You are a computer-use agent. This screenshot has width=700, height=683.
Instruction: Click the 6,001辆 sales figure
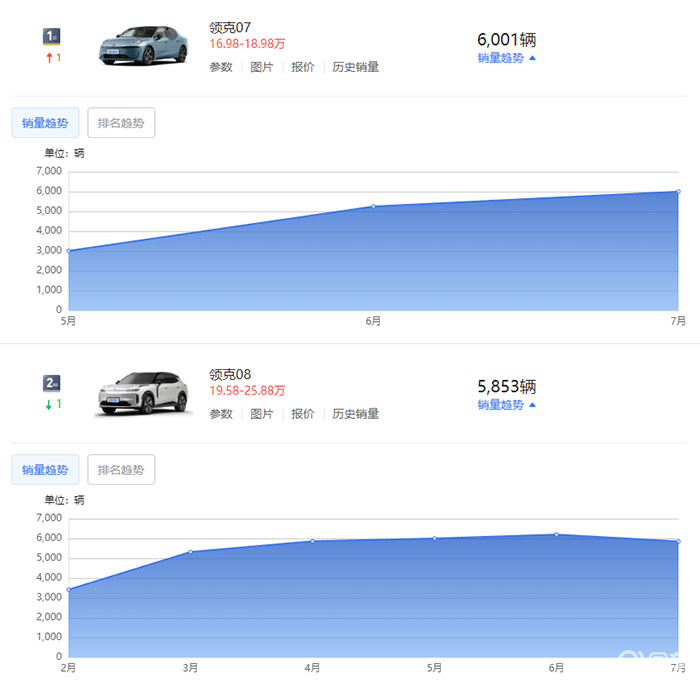point(506,40)
